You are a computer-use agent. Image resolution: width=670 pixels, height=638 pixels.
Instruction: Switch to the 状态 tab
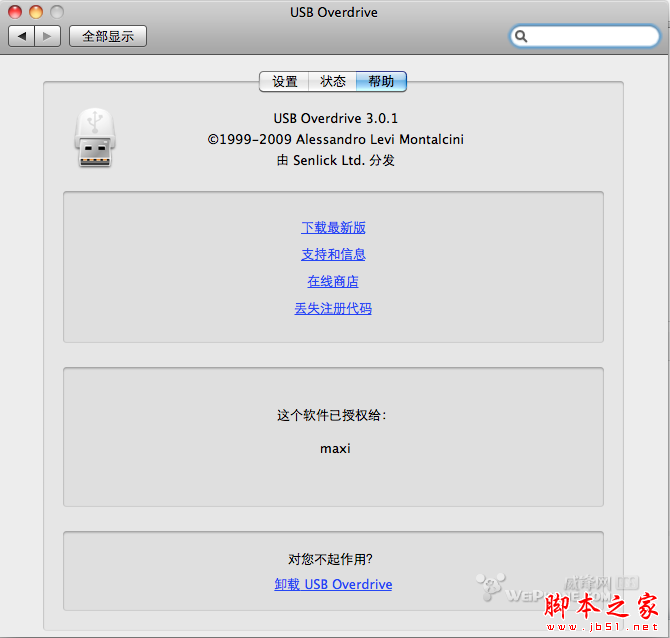[332, 81]
